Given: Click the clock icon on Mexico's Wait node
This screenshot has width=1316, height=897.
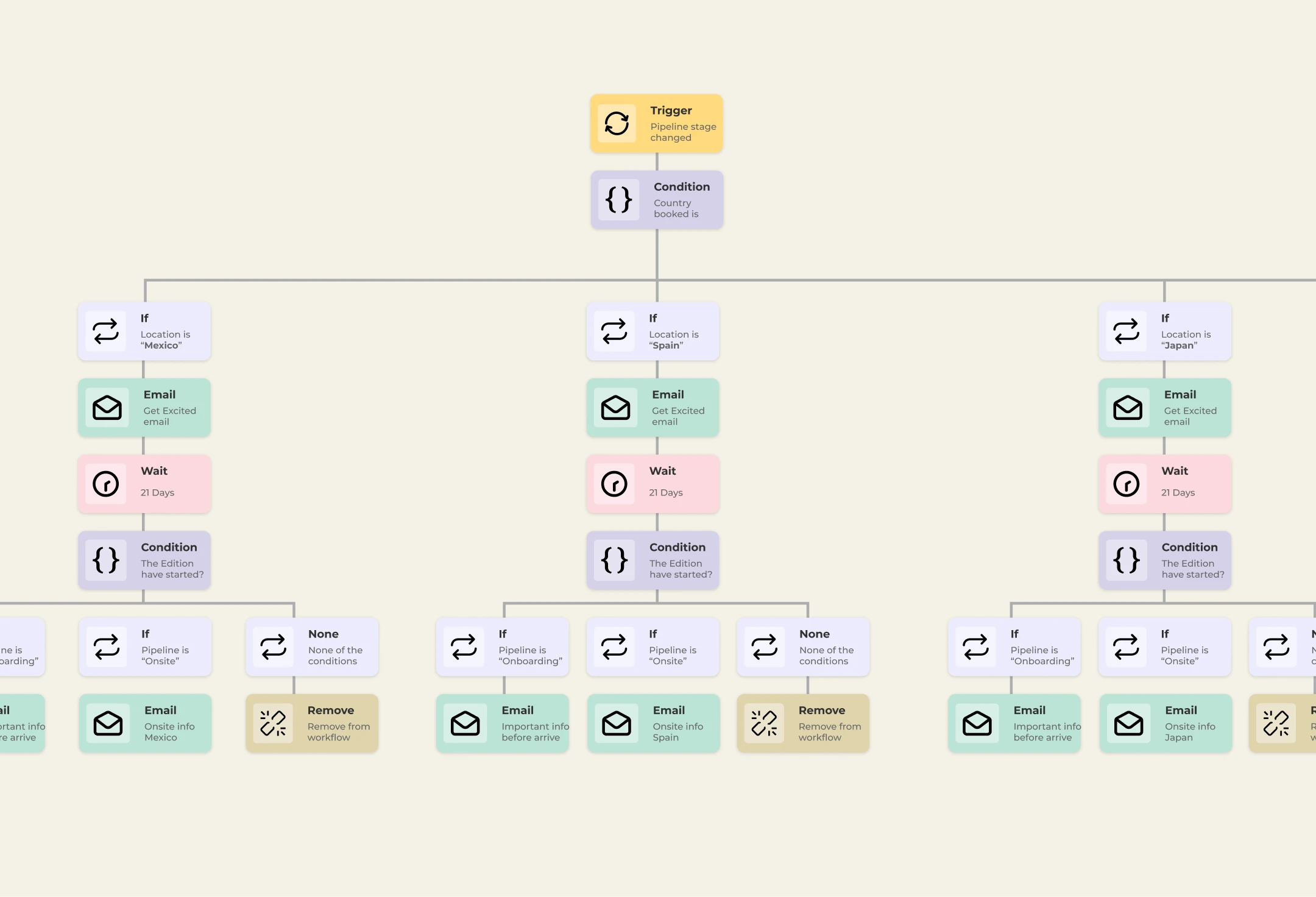Looking at the screenshot, I should (x=105, y=484).
